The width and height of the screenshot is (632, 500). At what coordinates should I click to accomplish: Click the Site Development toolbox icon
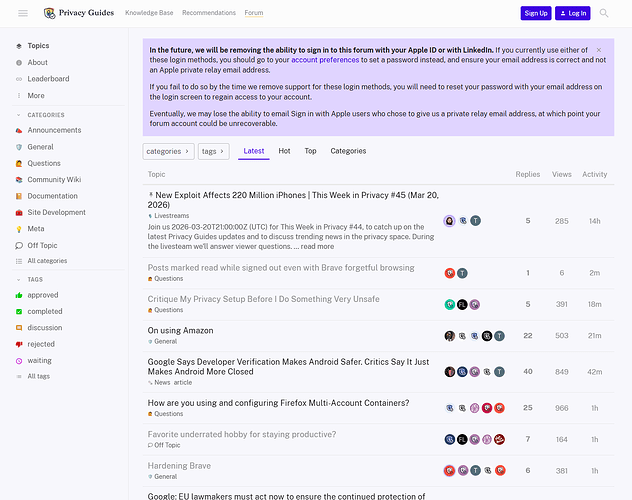pos(19,212)
